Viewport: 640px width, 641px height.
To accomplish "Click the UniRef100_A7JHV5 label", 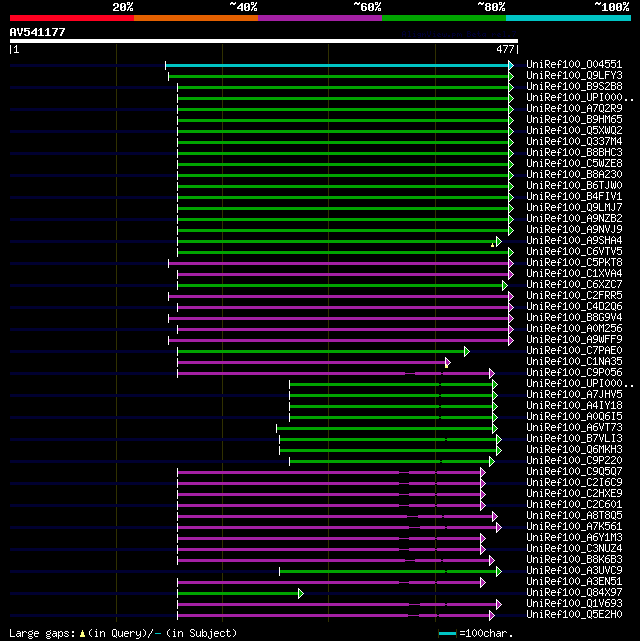I will (574, 394).
